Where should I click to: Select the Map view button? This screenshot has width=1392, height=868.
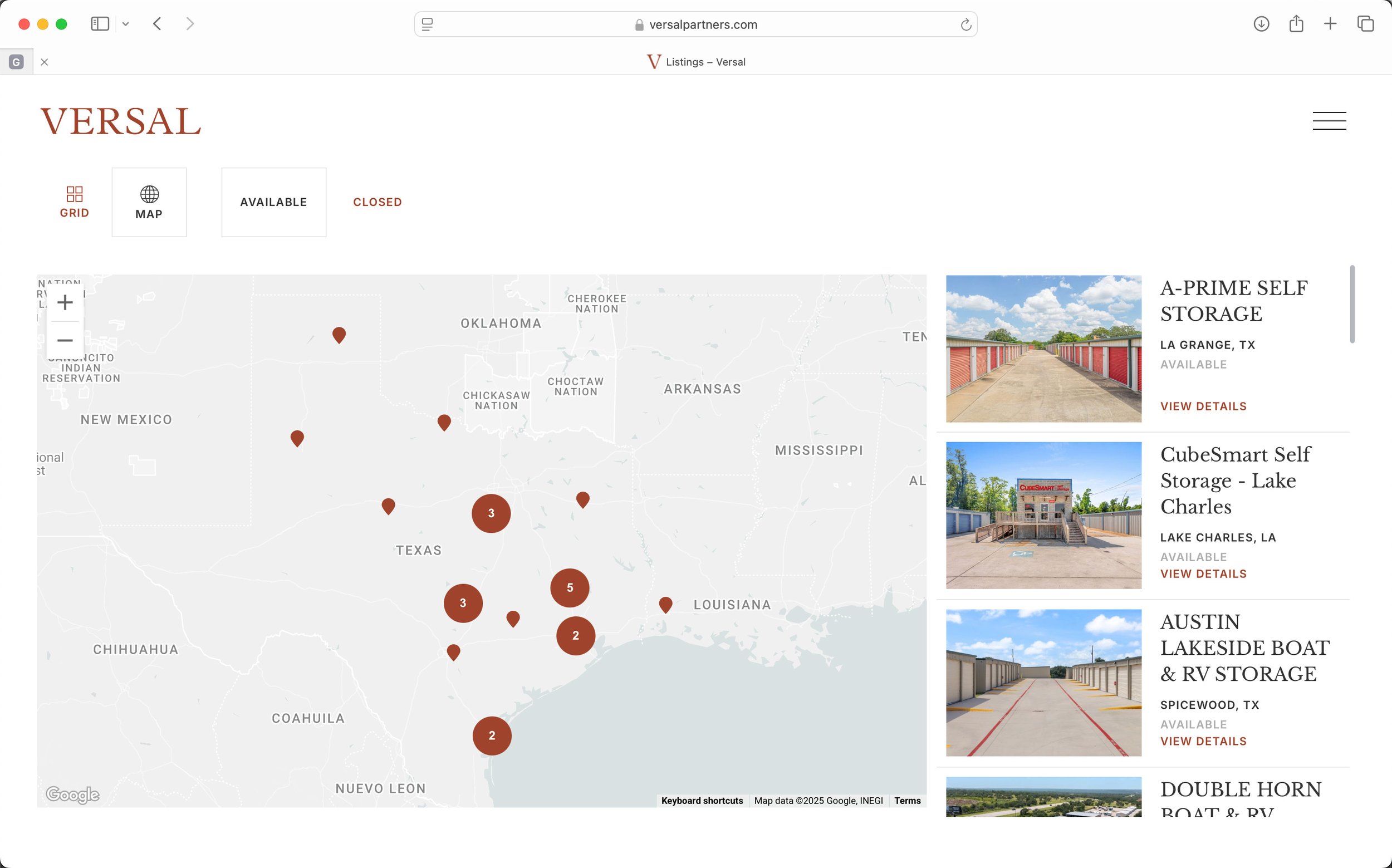(x=149, y=202)
